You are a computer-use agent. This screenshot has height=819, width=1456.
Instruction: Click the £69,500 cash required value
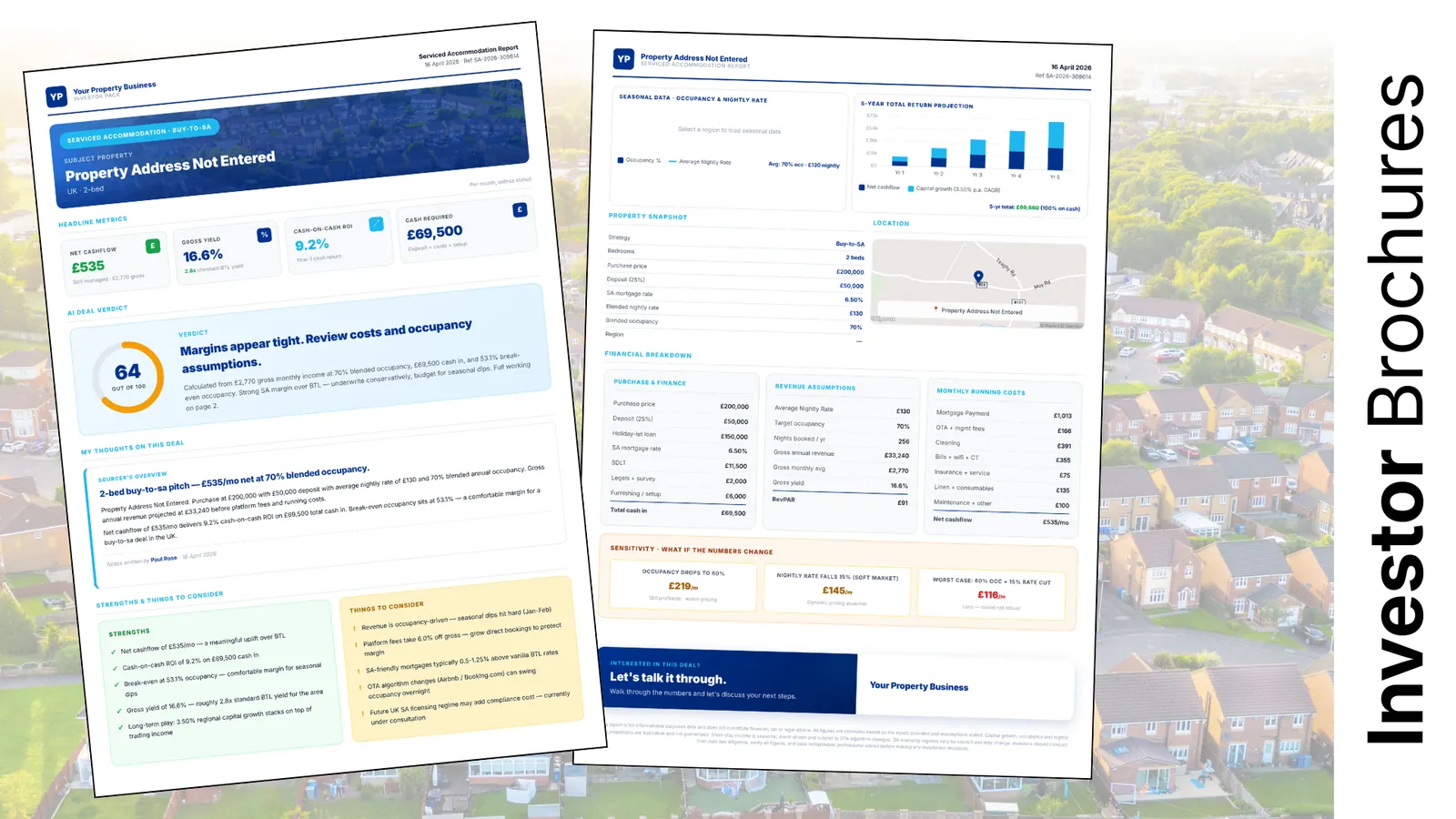(435, 233)
